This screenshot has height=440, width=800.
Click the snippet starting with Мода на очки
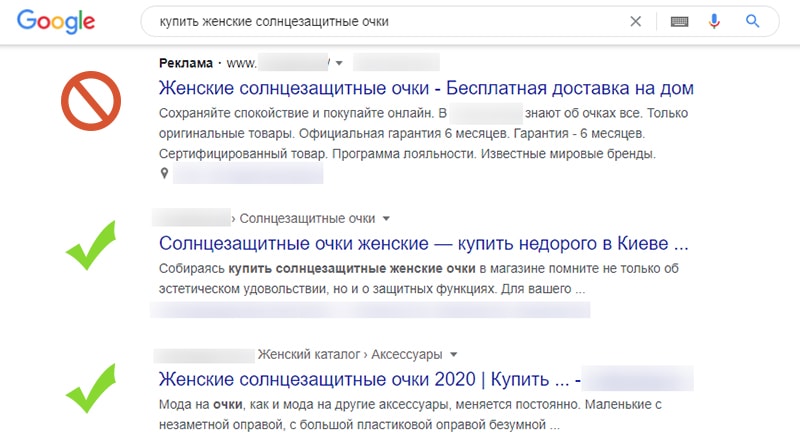click(410, 414)
